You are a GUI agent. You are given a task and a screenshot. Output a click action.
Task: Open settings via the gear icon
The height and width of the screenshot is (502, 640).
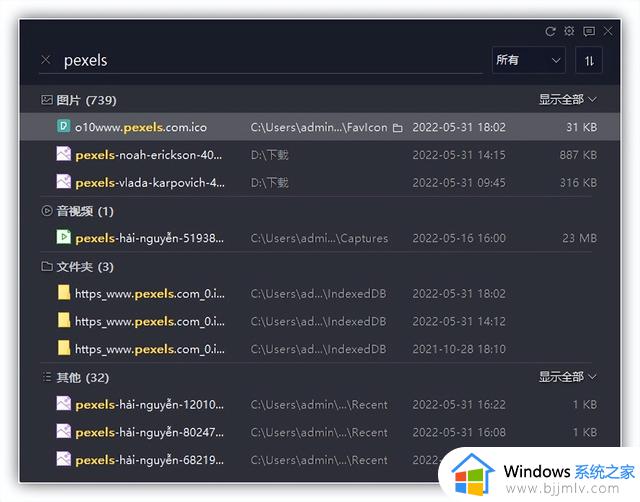coord(569,31)
